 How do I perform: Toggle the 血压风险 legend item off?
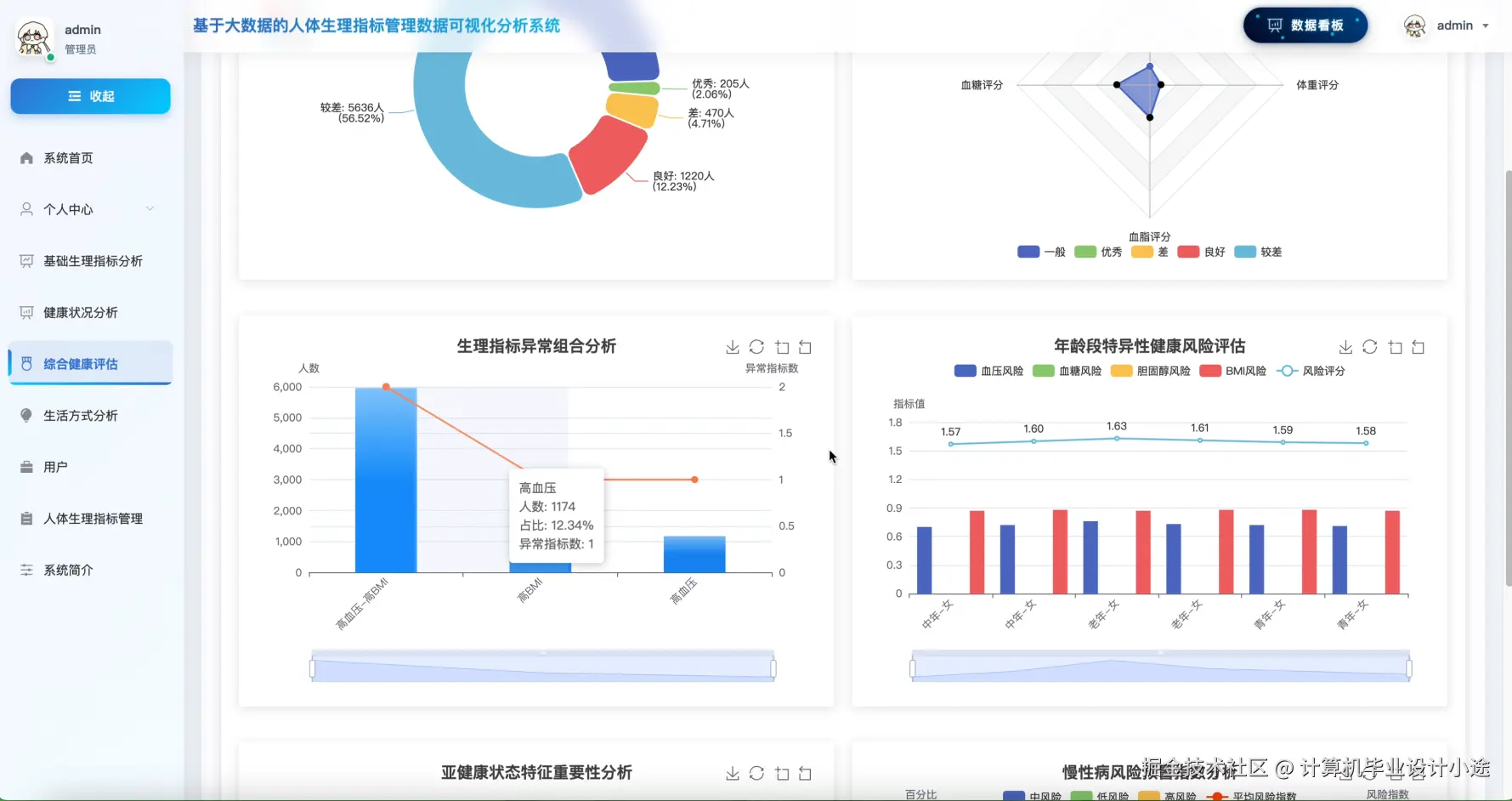[x=989, y=371]
